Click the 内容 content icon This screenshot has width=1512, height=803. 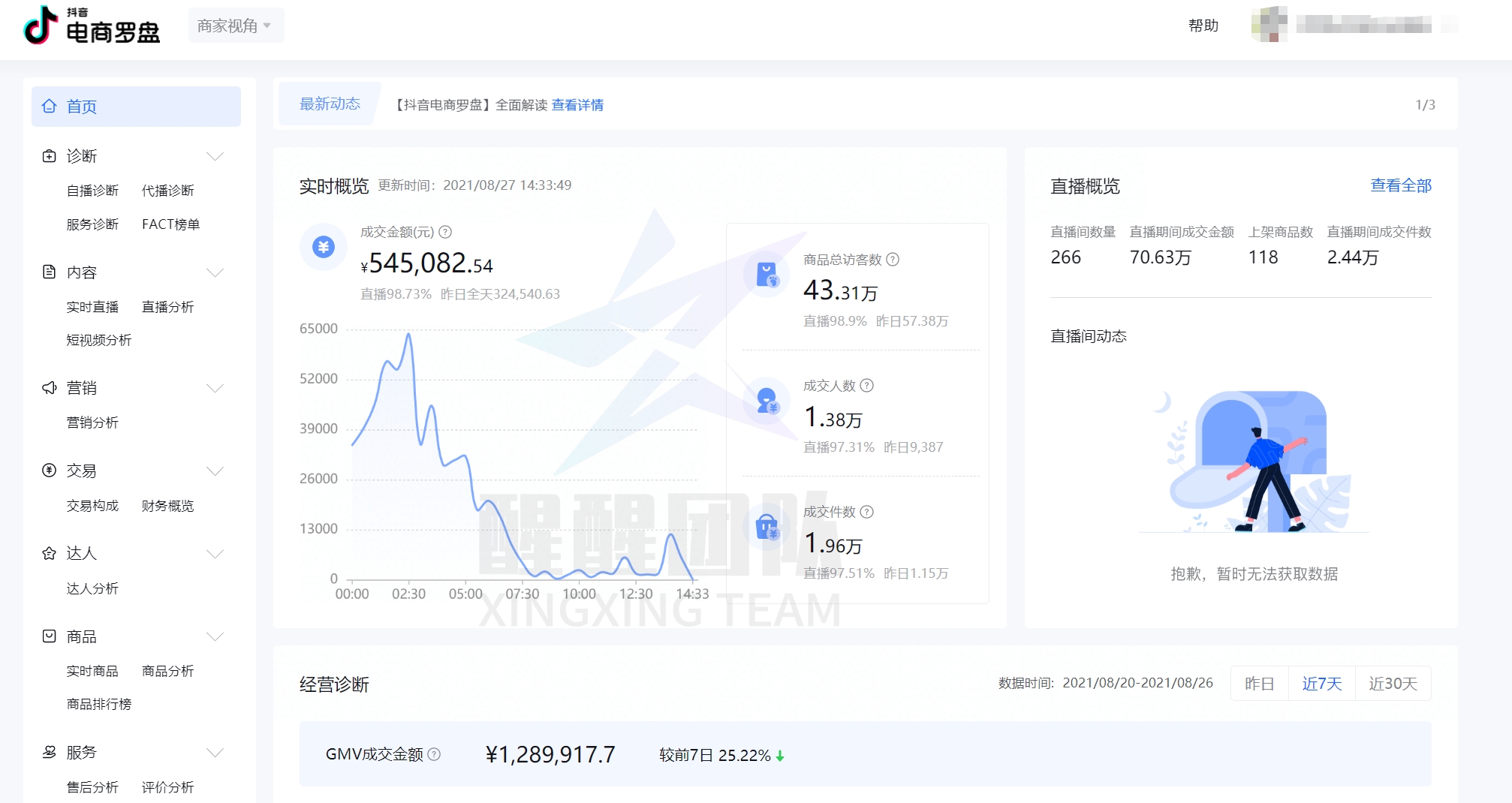(50, 272)
